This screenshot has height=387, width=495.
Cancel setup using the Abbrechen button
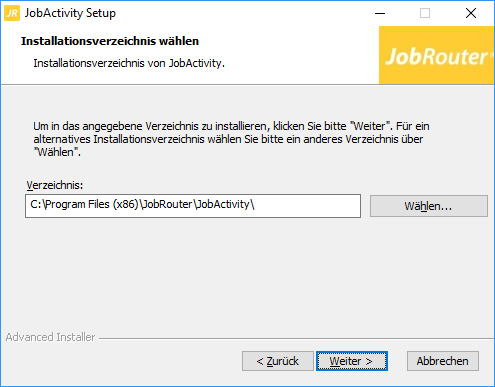443,361
